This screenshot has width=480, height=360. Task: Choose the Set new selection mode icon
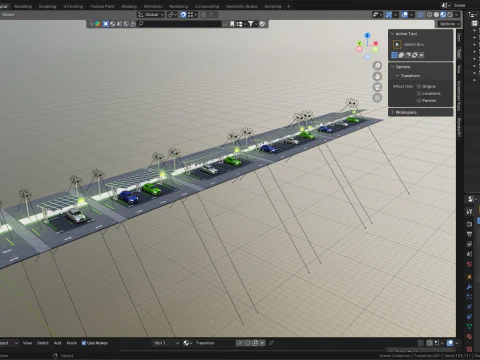coord(395,55)
